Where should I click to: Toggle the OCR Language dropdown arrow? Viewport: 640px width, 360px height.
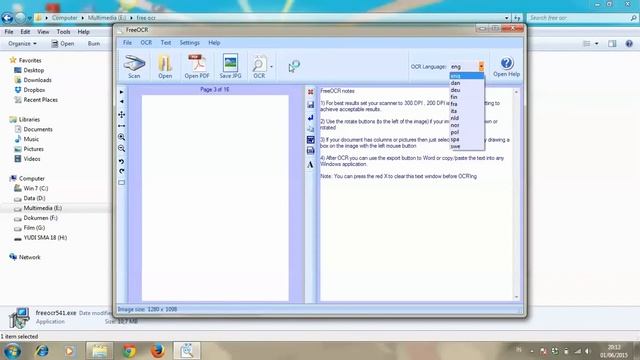coord(481,67)
